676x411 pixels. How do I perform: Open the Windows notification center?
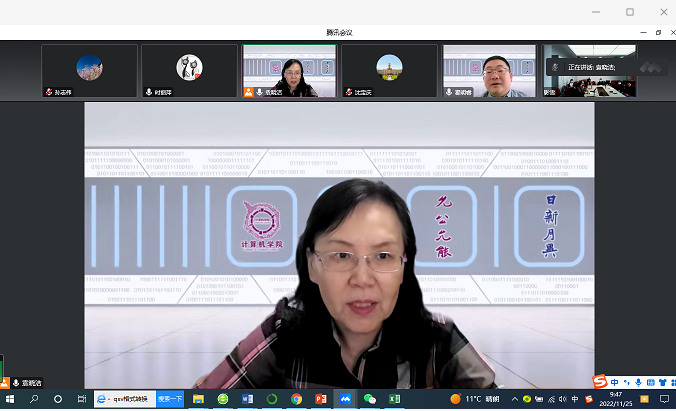[665, 399]
